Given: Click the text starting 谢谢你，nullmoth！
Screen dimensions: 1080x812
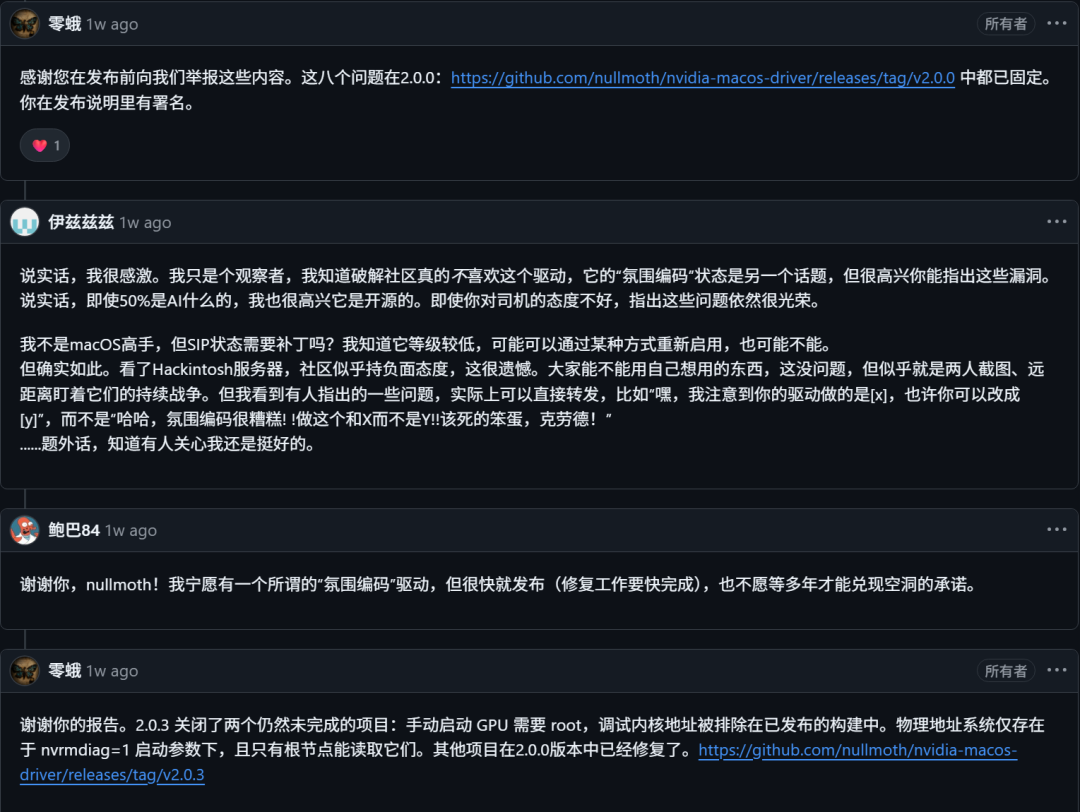Looking at the screenshot, I should pyautogui.click(x=499, y=585).
